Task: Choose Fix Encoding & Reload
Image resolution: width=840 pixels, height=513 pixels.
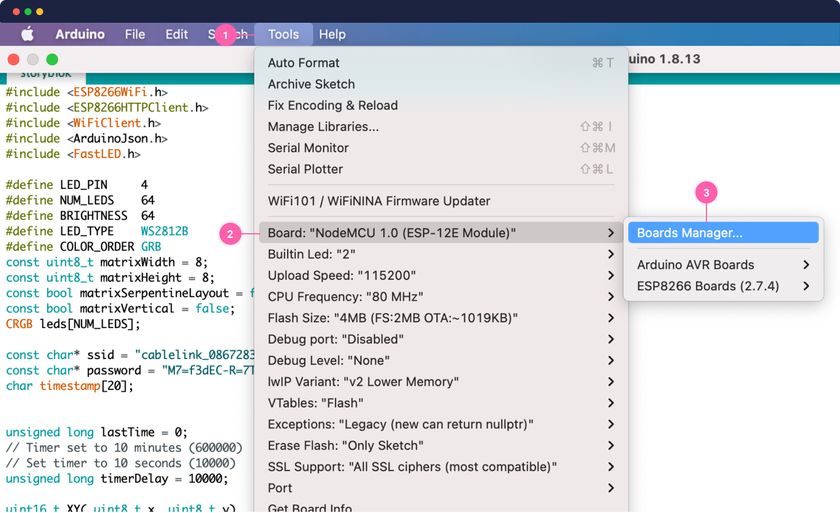Action: point(440,105)
